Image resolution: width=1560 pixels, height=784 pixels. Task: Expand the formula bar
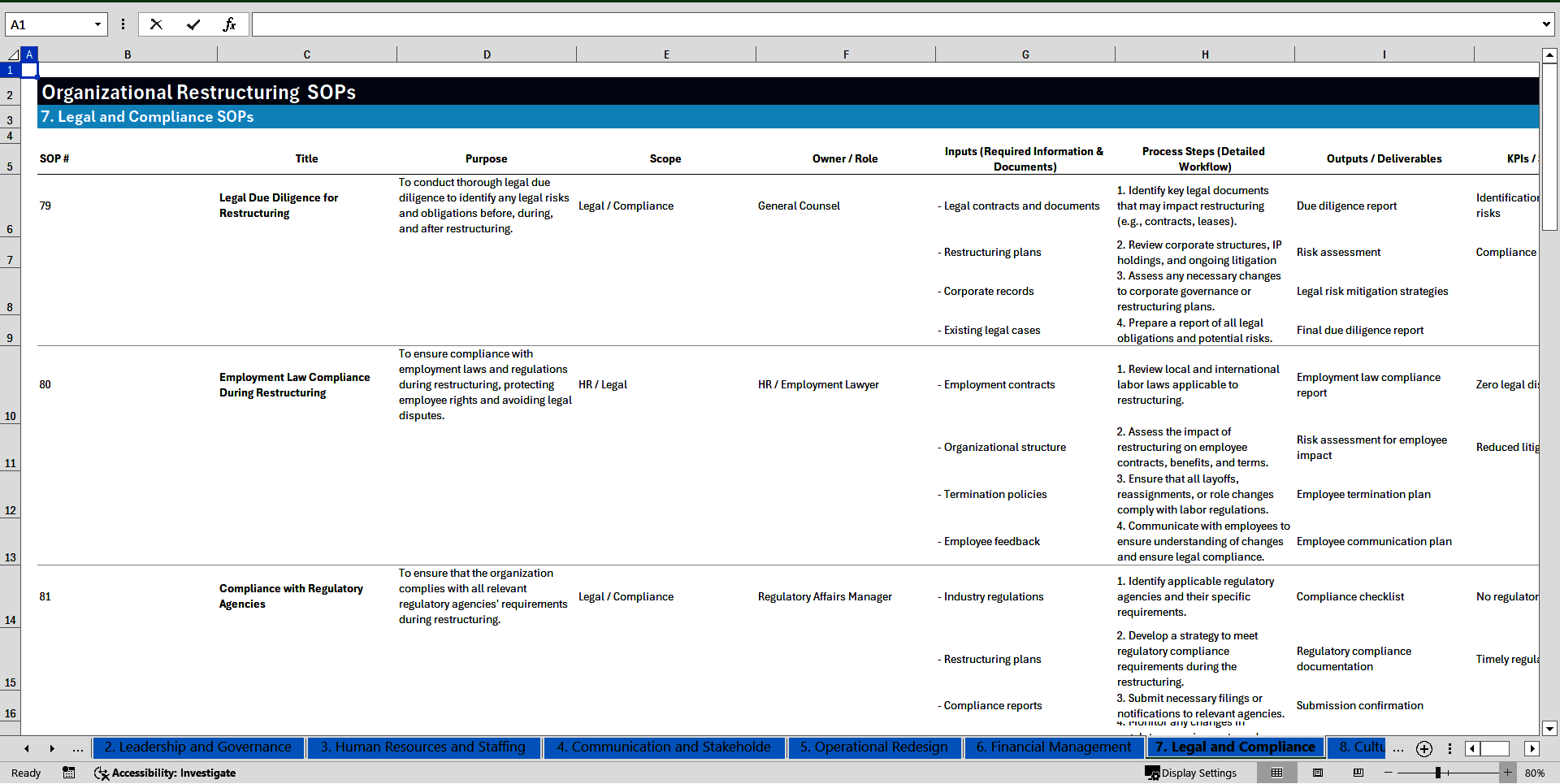[1545, 24]
